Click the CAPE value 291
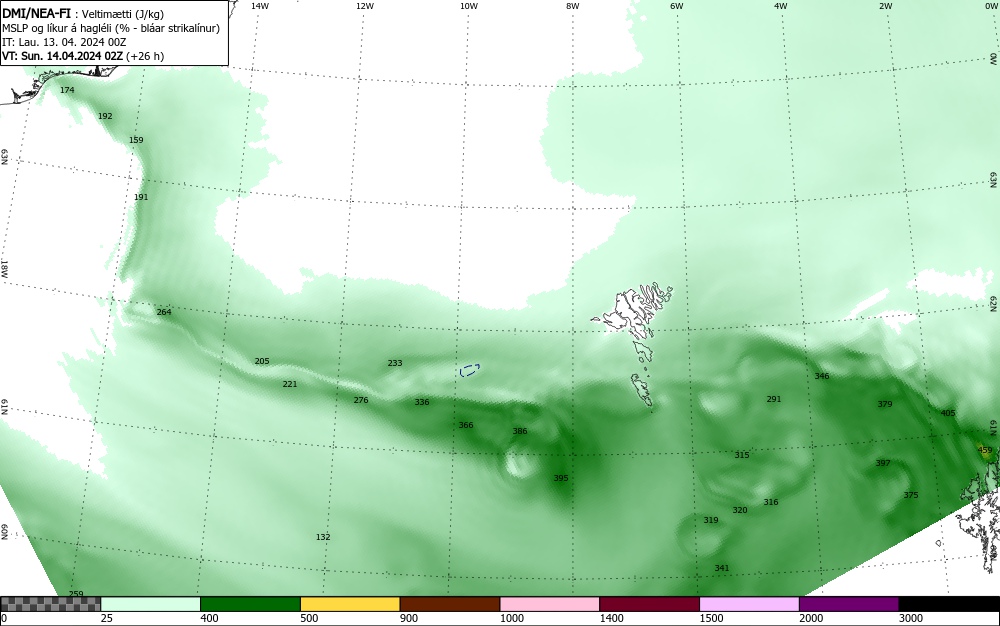 [774, 399]
